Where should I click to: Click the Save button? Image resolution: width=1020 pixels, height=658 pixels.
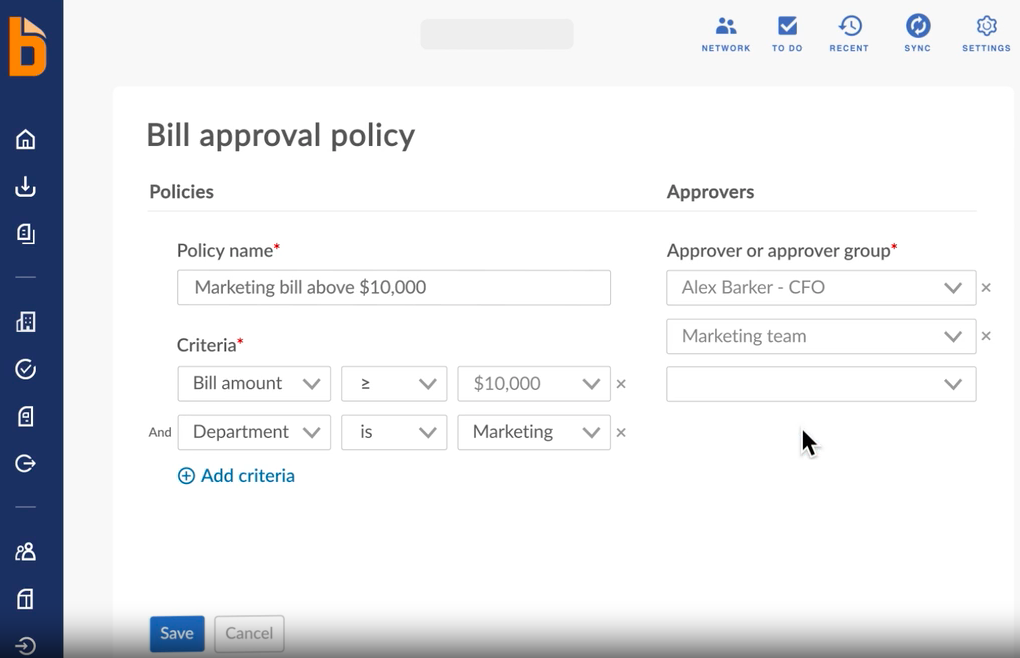[x=177, y=633]
